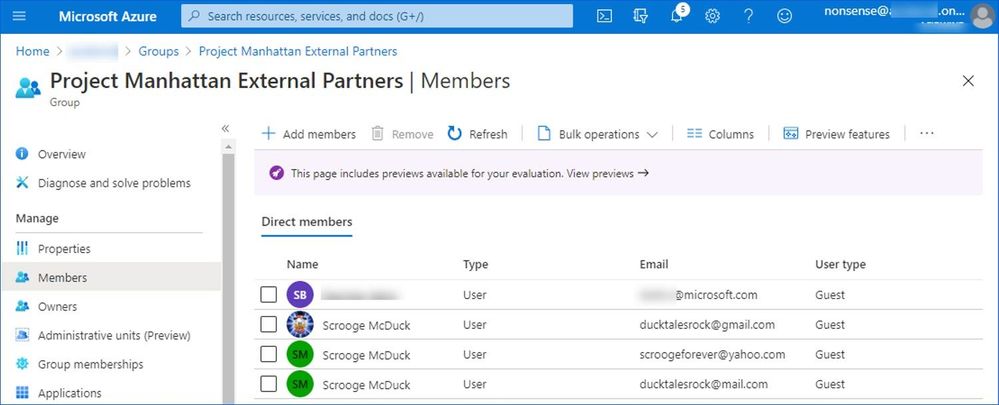Click the photo avatar of Scrooge McDuck
Screen dimensions: 999x405
click(300, 325)
